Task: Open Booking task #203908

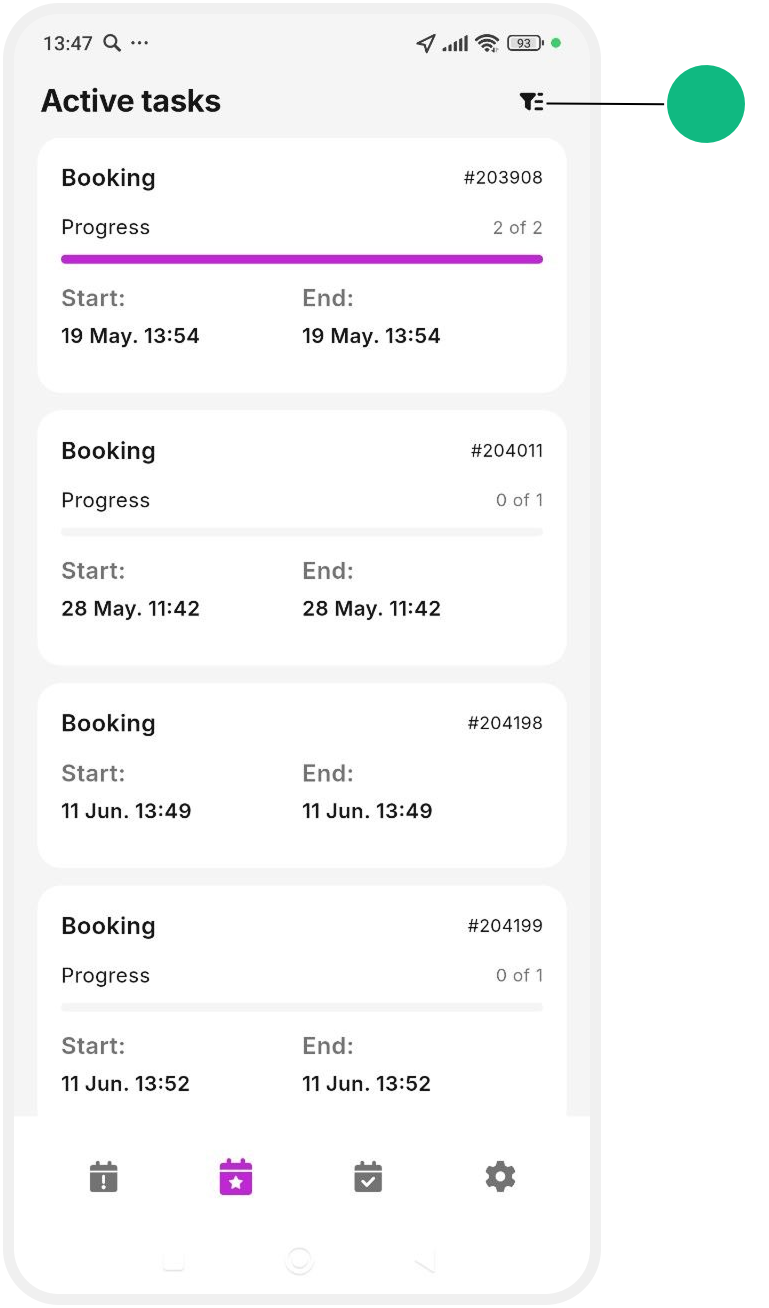Action: (302, 265)
